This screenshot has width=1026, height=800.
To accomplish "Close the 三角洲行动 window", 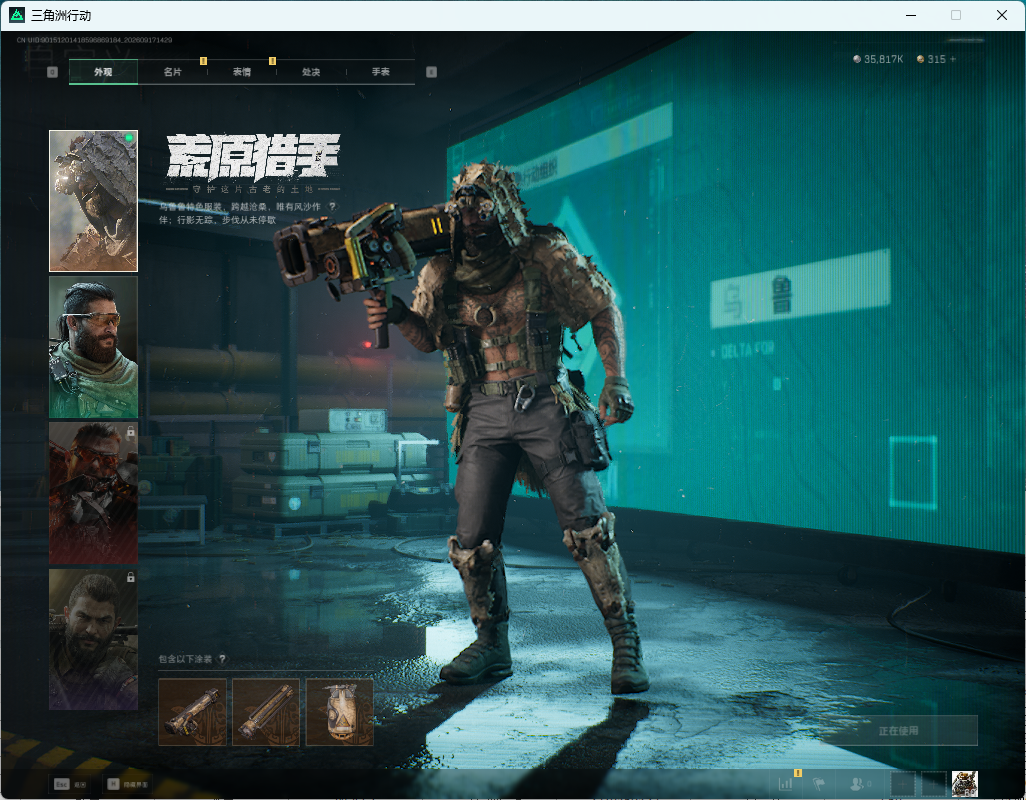I will coord(1001,15).
